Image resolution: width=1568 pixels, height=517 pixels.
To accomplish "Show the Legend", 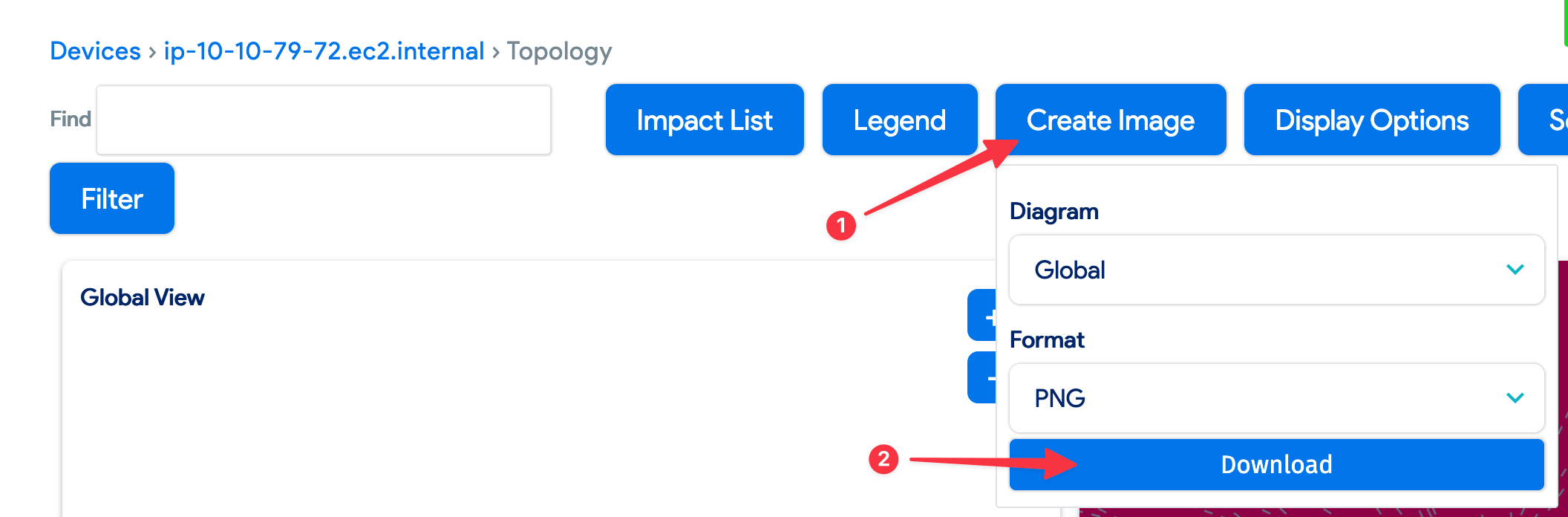I will (899, 120).
